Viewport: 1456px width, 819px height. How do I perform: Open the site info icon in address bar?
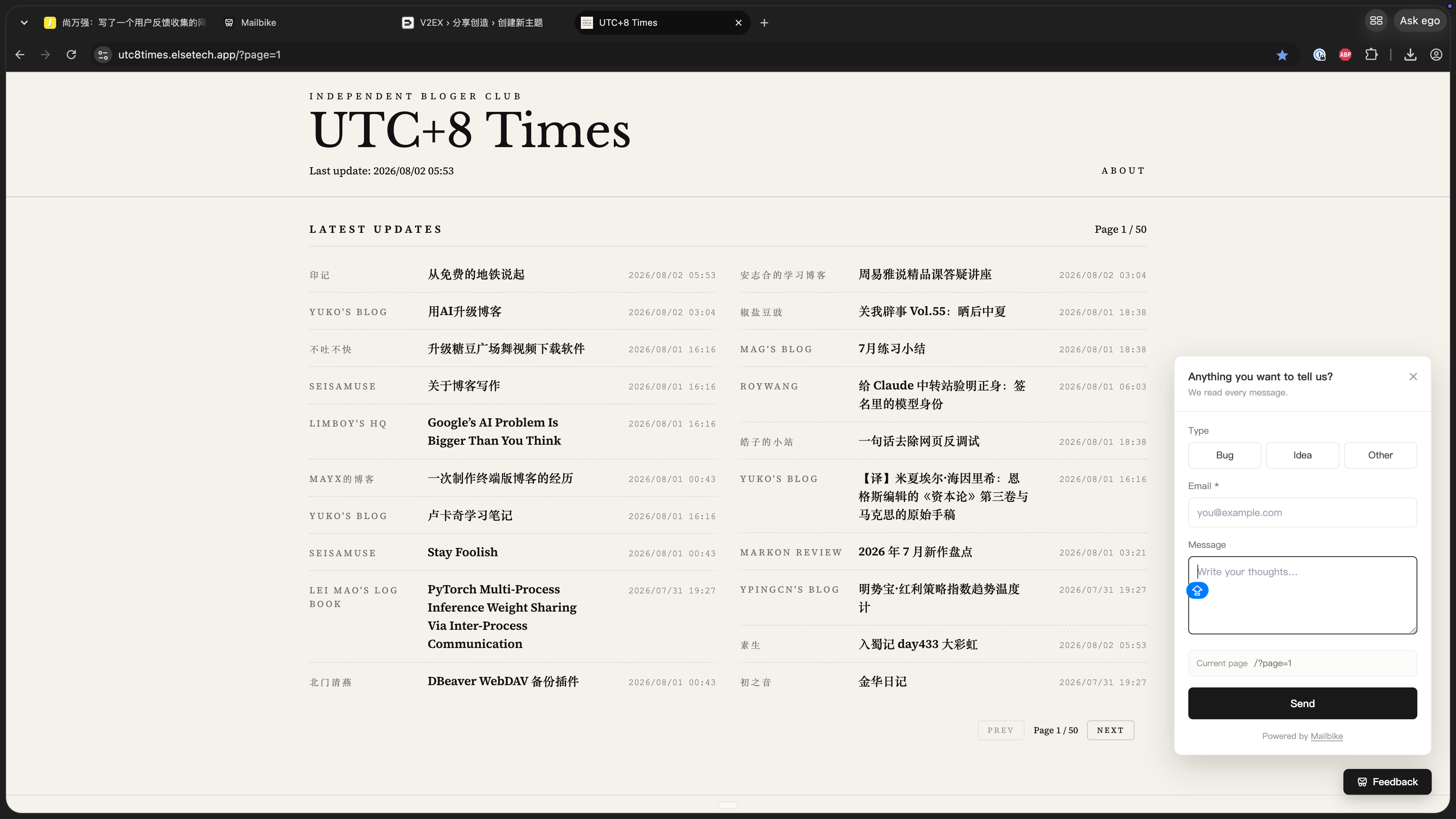tap(103, 55)
